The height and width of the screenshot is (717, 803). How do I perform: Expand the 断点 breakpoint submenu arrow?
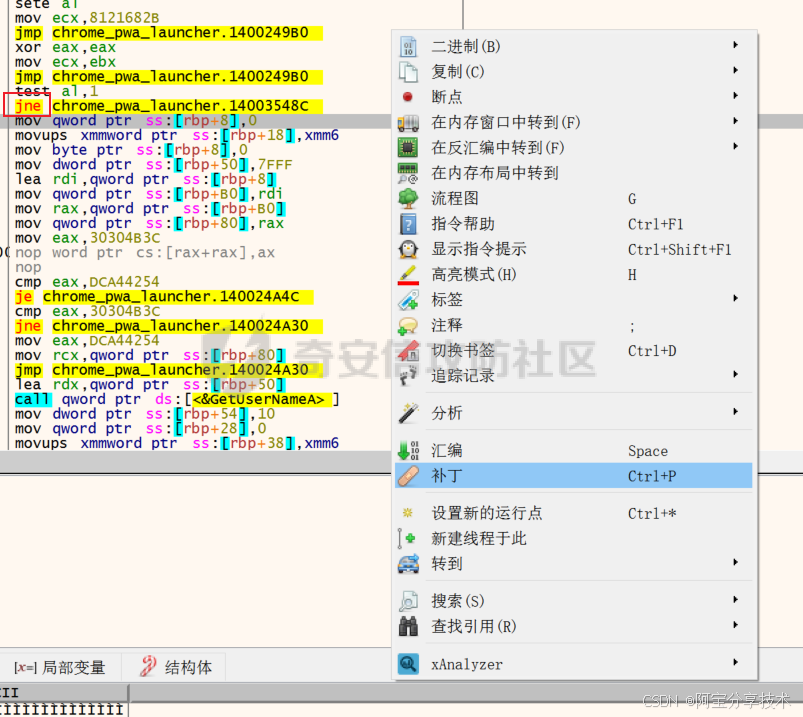tap(735, 95)
